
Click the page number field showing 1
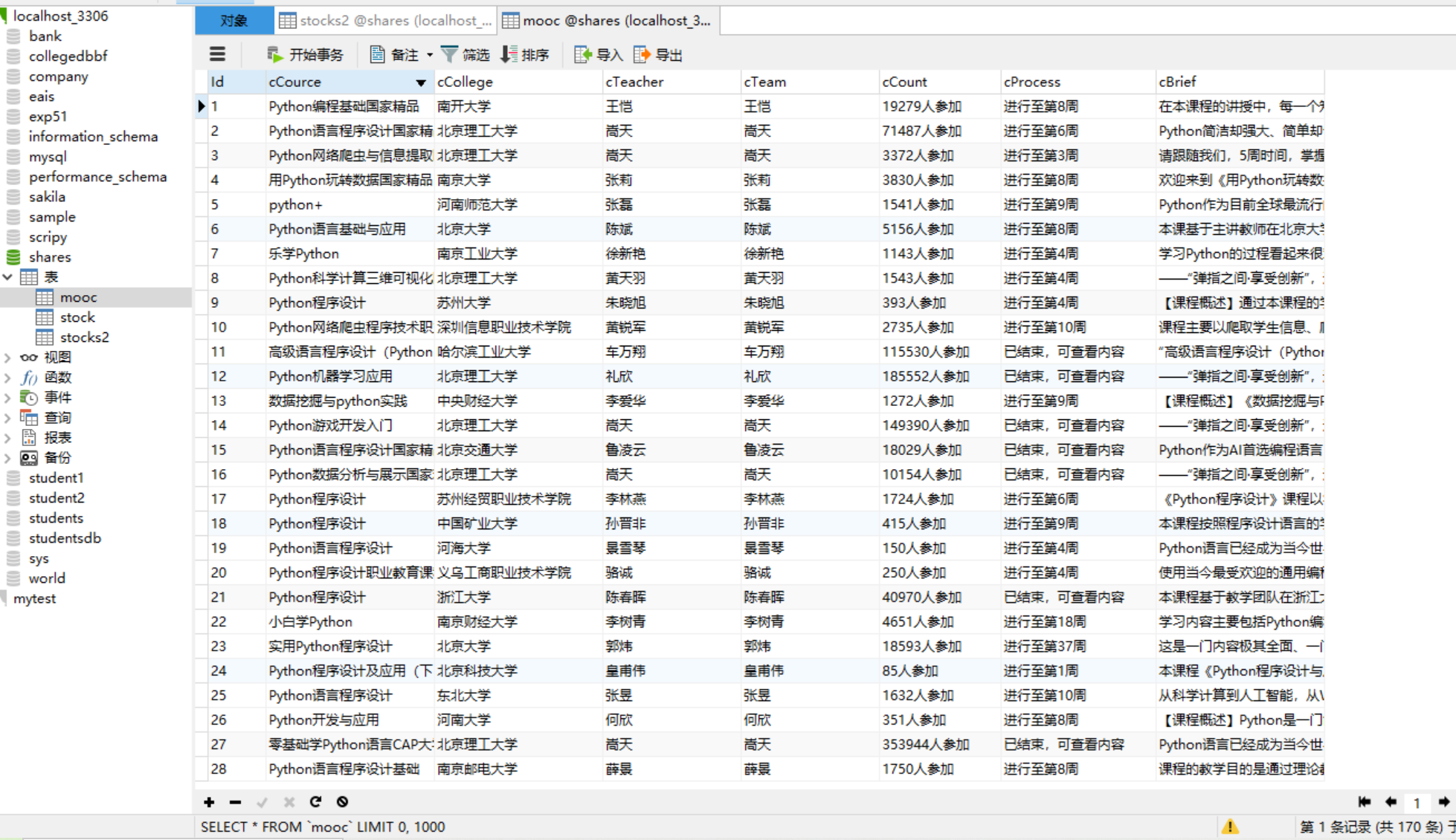coord(1417,803)
